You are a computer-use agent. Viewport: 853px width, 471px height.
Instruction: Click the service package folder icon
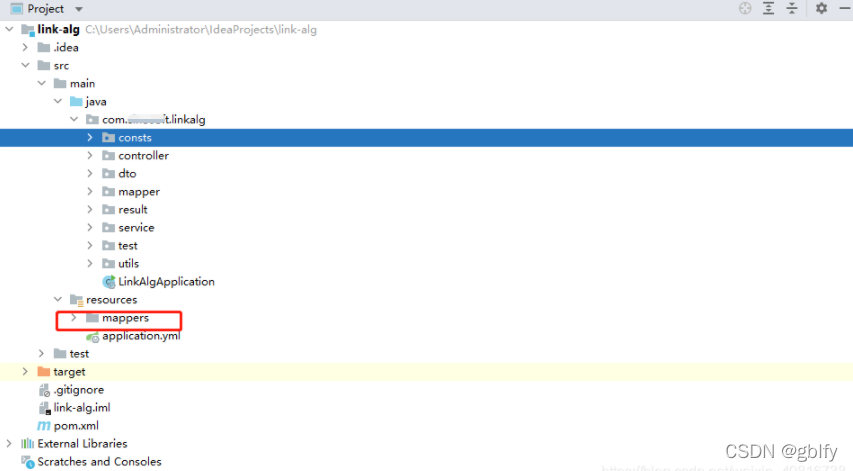point(108,227)
